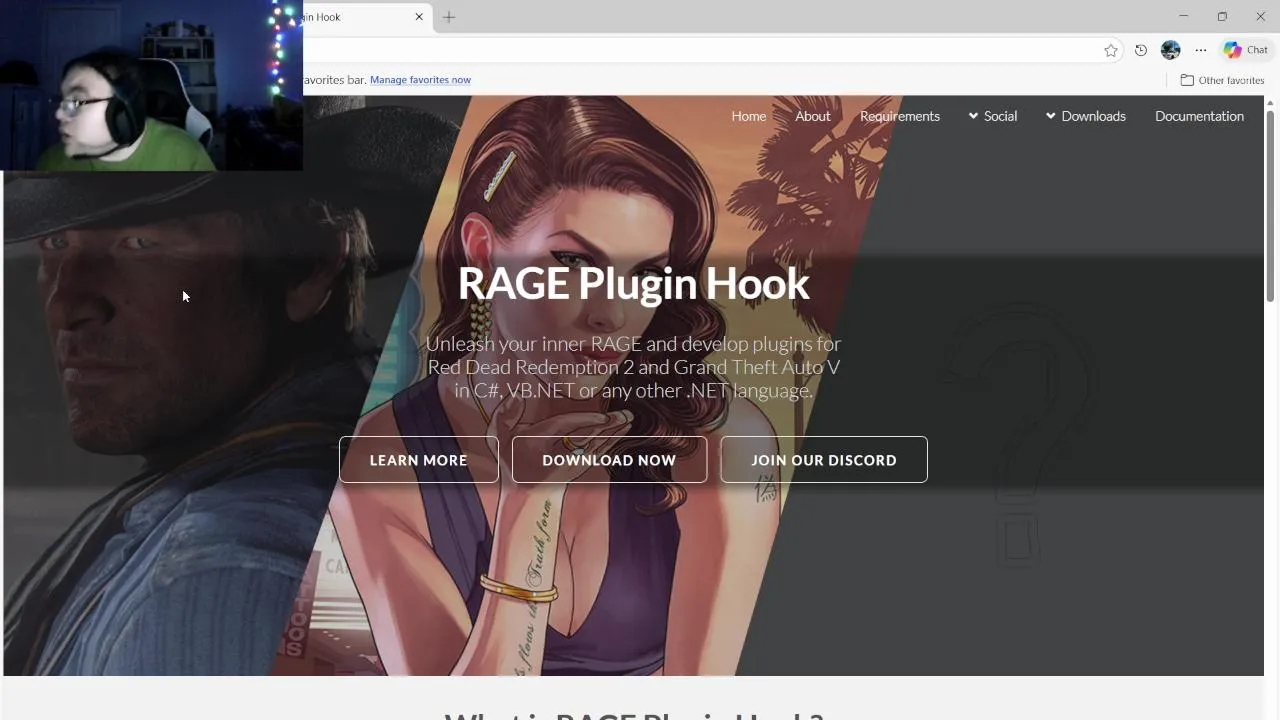1280x720 pixels.
Task: Open the Other favorites folder
Action: pos(1222,80)
